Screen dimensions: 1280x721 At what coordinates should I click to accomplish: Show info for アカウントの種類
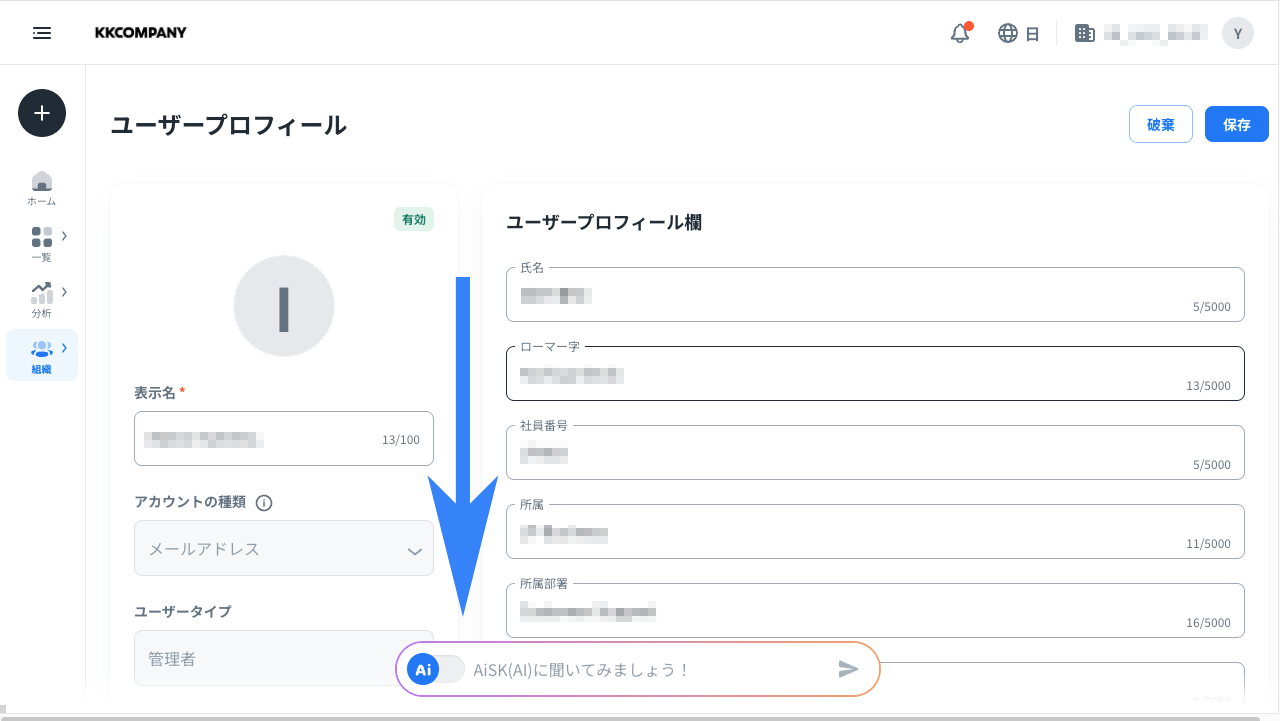(264, 502)
